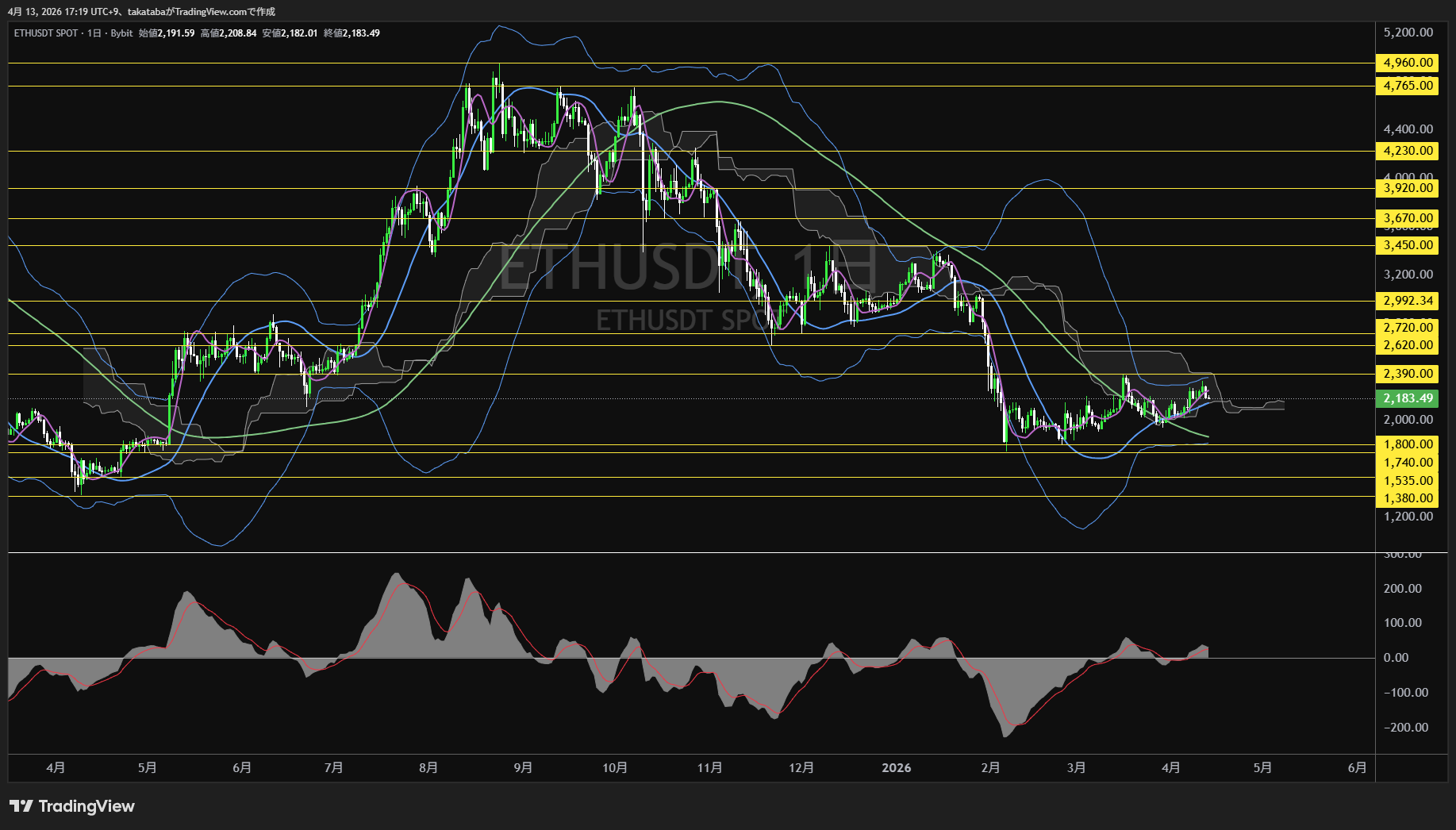Select the 4,960.00 yellow price label

tap(1408, 63)
